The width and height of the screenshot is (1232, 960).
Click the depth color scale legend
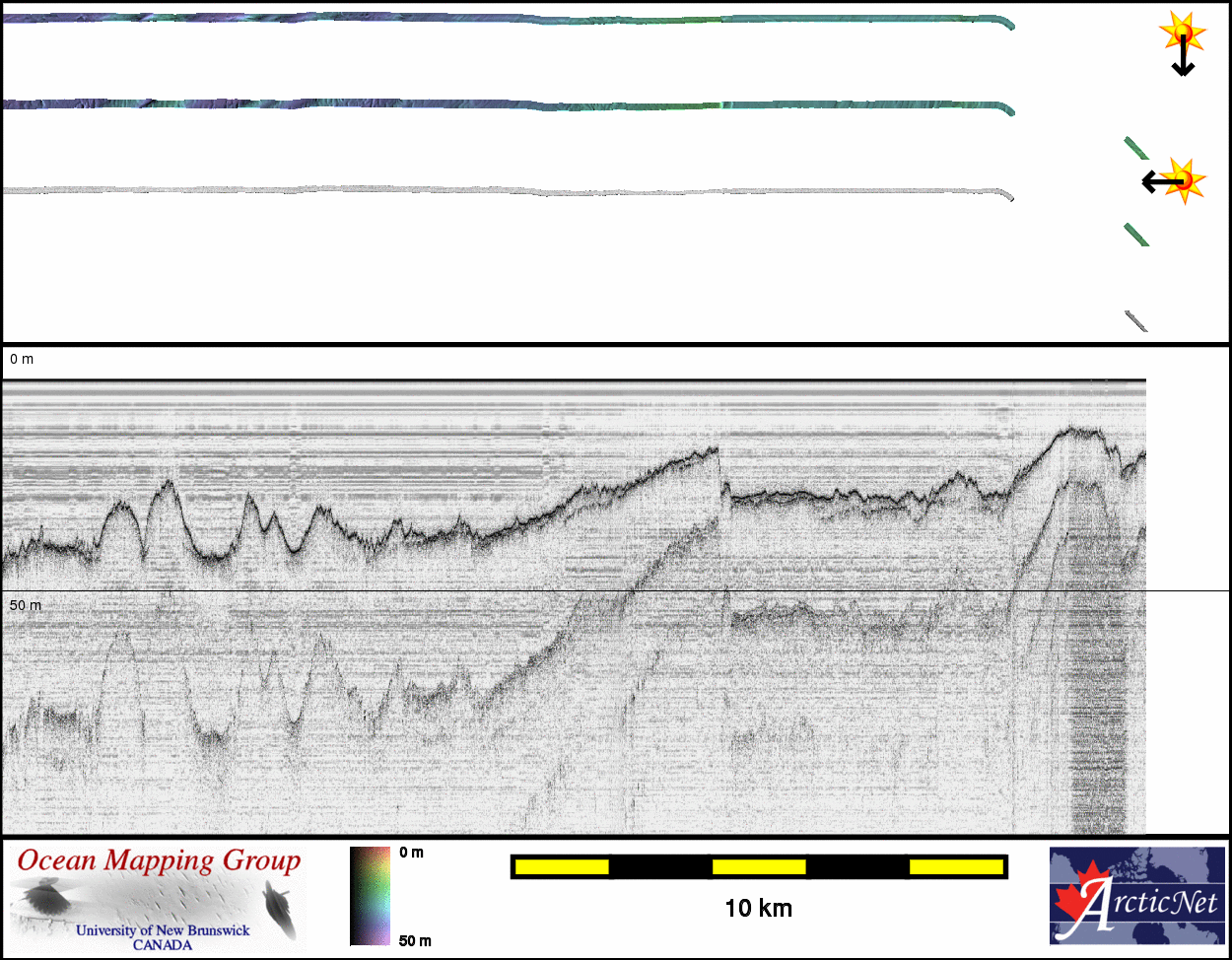[x=370, y=896]
